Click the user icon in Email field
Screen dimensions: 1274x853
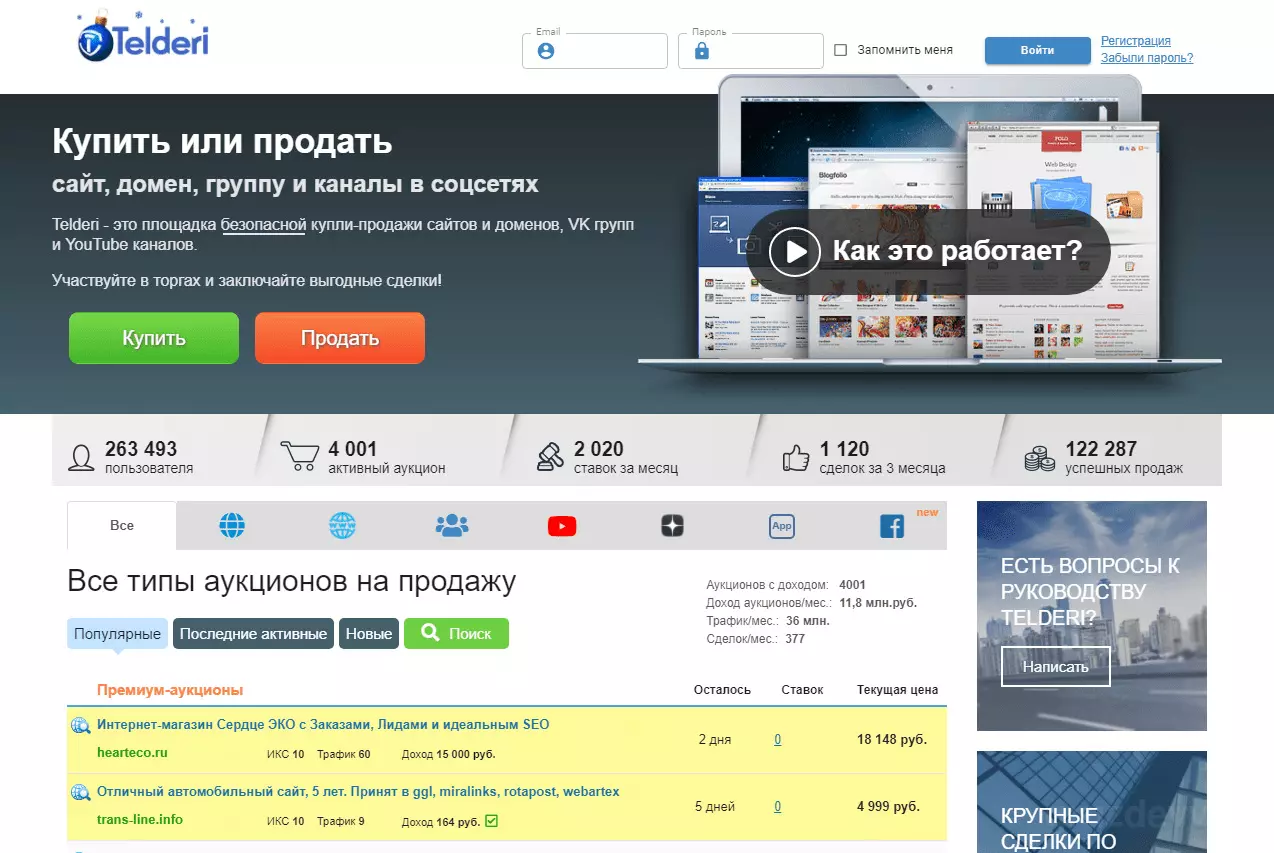click(x=546, y=51)
